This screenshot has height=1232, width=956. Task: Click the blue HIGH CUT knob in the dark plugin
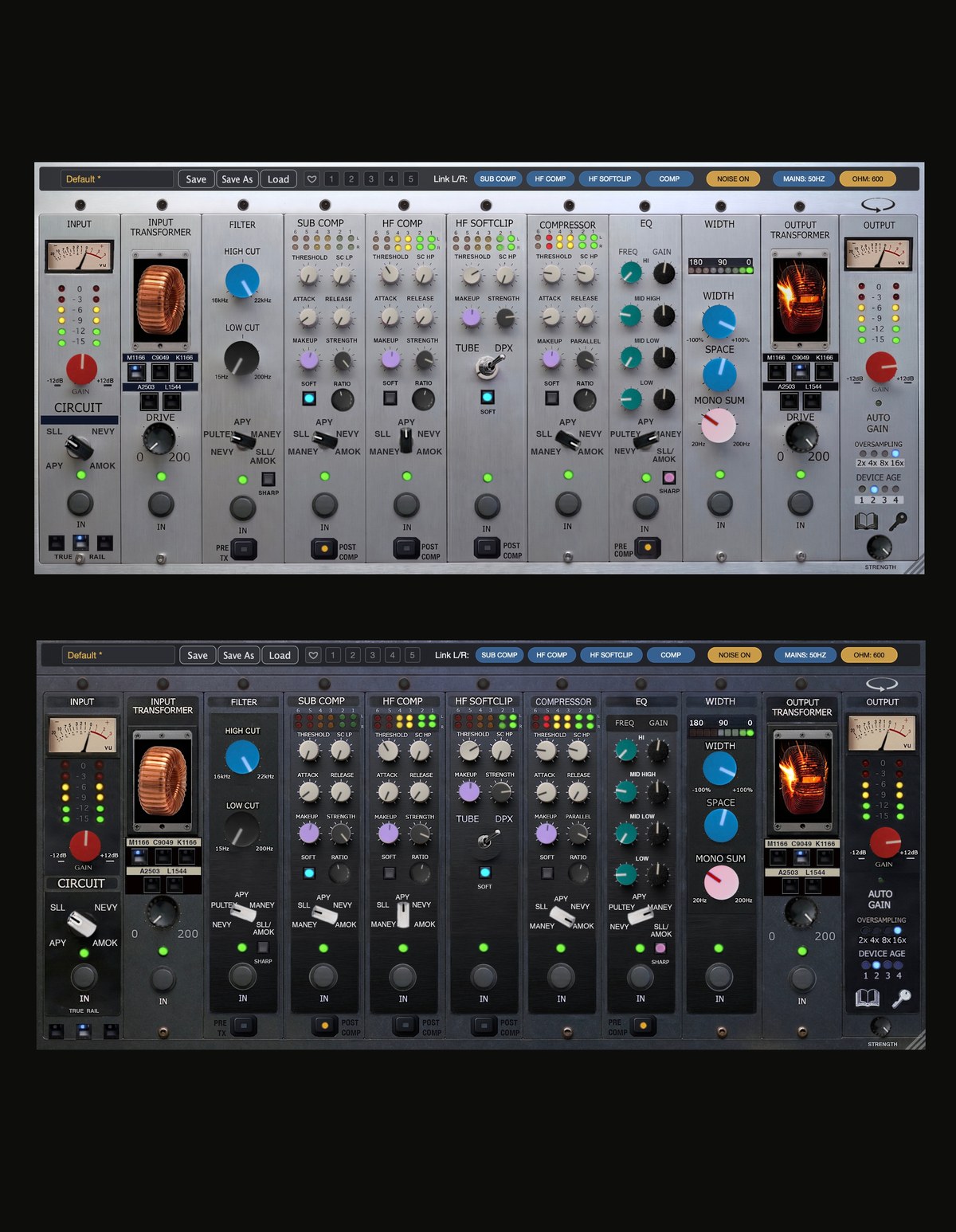242,757
